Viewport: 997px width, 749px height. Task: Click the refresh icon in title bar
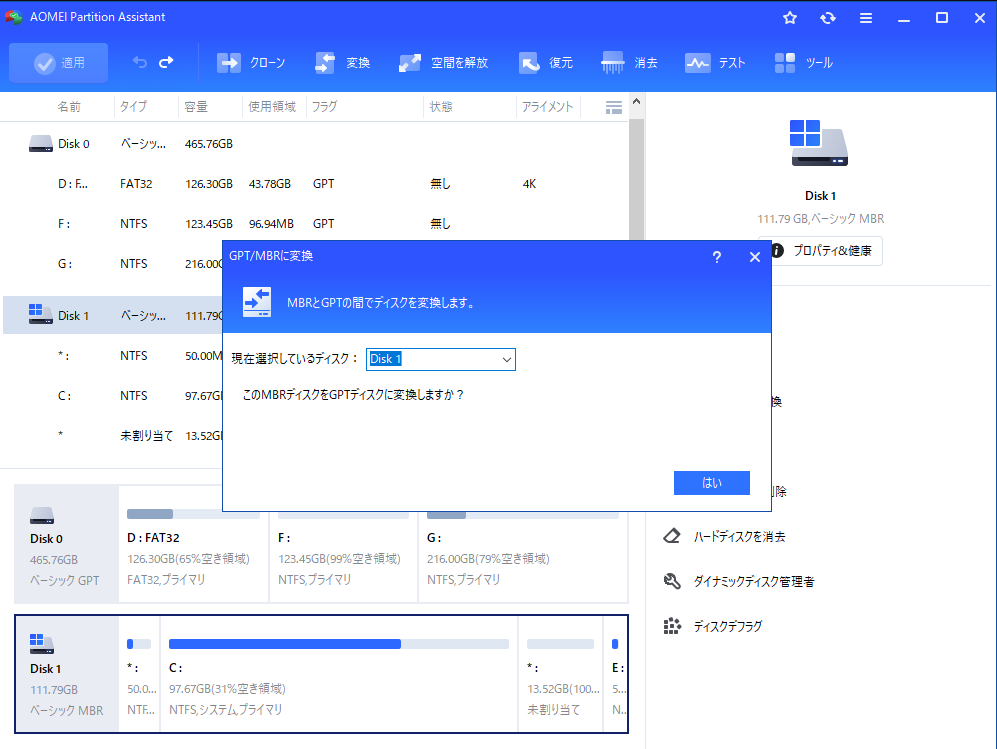click(828, 18)
